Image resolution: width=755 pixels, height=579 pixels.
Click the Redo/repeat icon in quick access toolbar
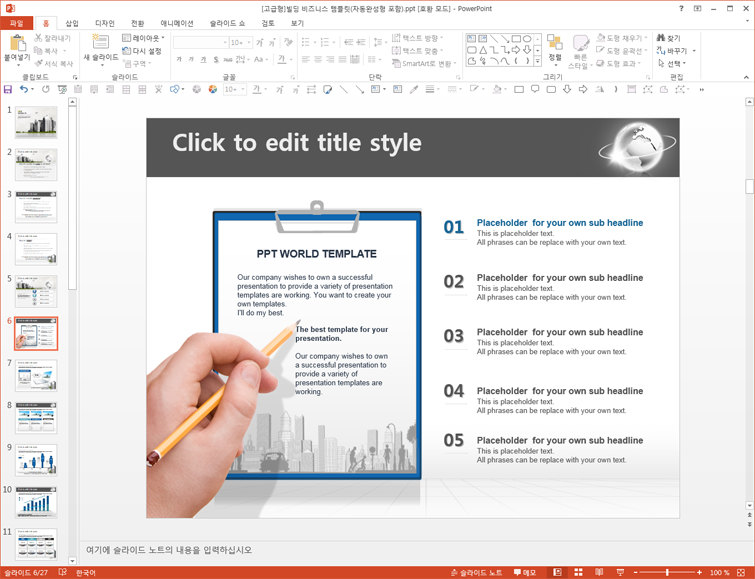tap(46, 89)
